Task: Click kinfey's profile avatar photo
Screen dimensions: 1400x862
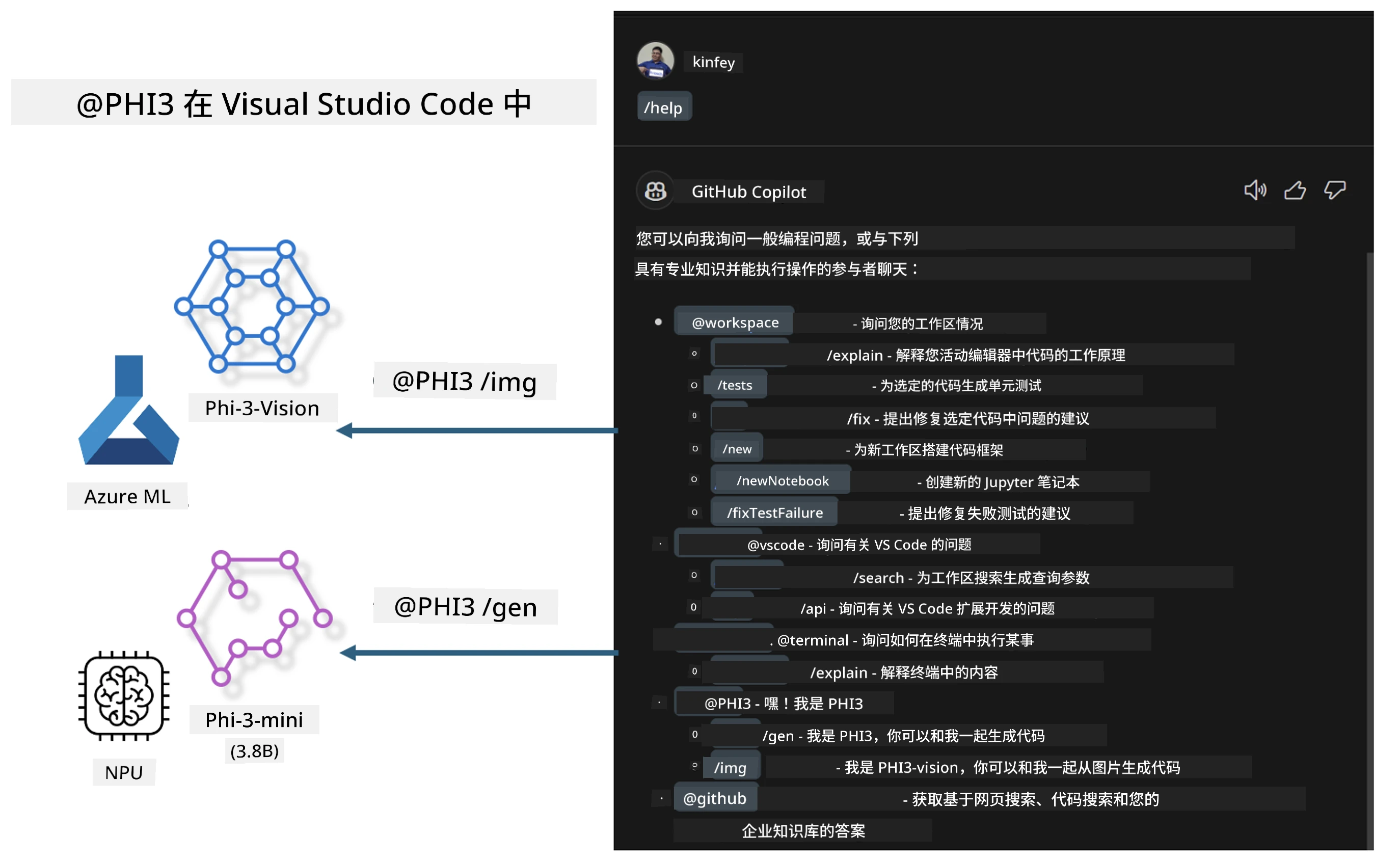Action: [x=655, y=61]
